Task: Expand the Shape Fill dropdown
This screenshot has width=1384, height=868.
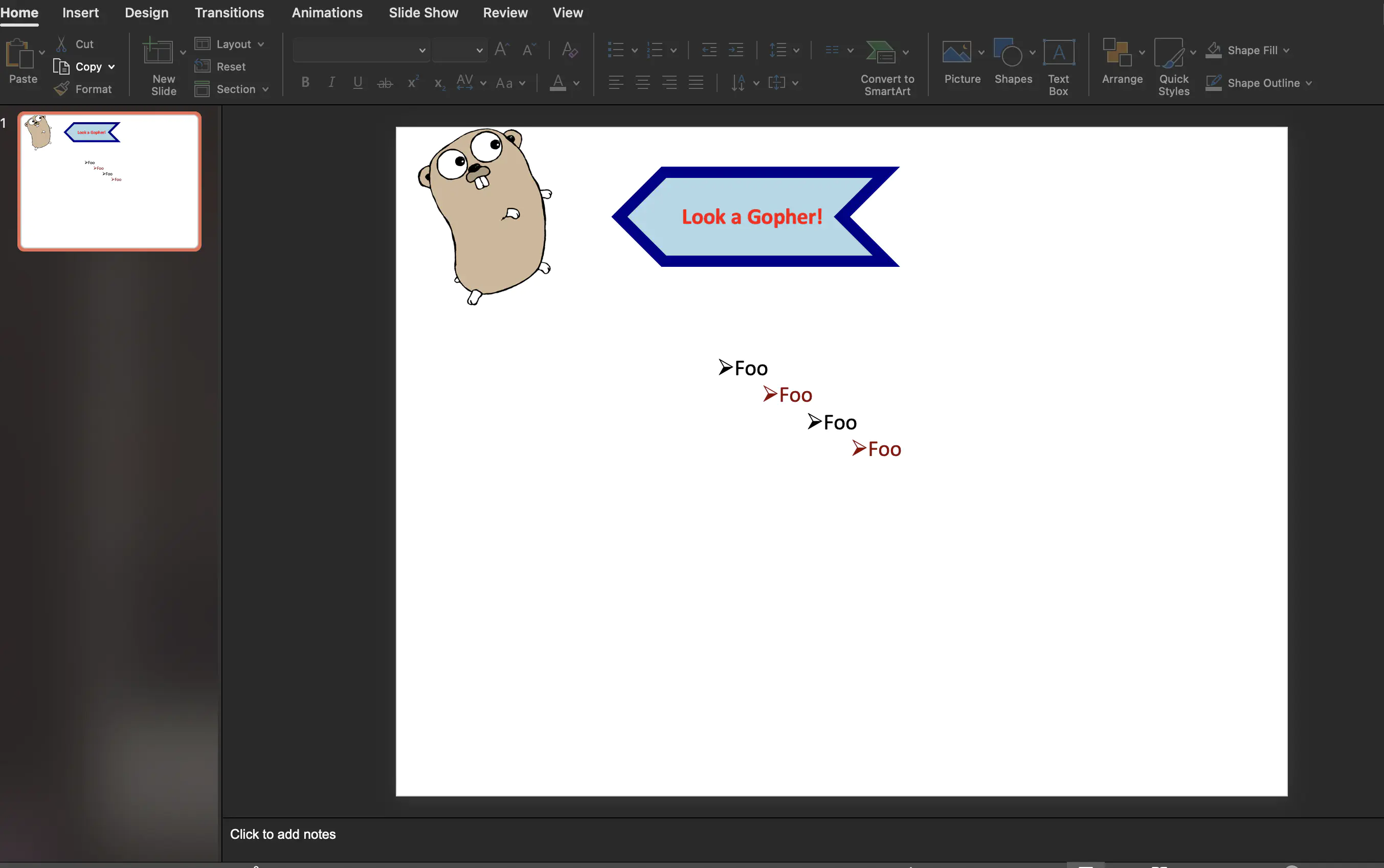Action: pyautogui.click(x=1287, y=50)
